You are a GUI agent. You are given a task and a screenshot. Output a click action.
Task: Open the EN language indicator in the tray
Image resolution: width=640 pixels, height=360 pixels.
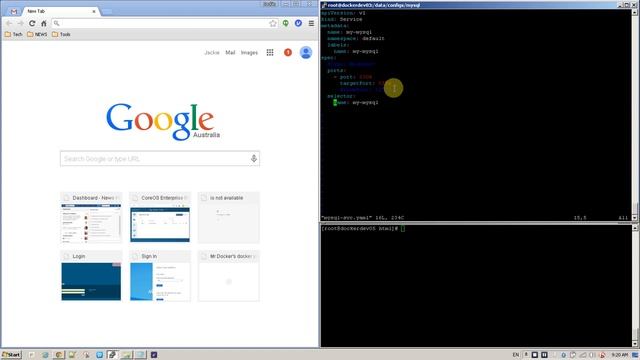point(516,355)
